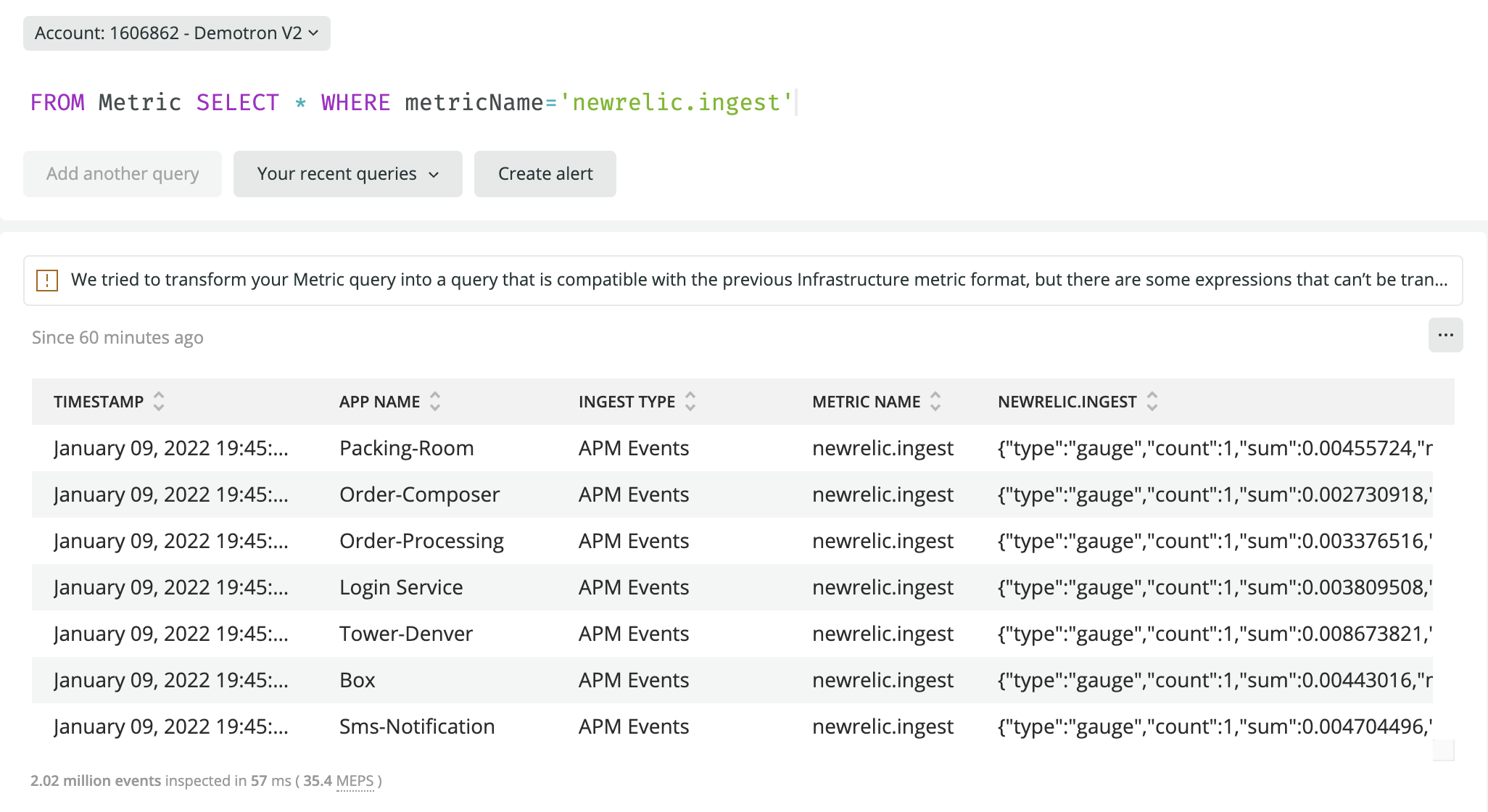Image resolution: width=1488 pixels, height=812 pixels.
Task: Expand the Your recent queries dropdown
Action: coord(347,174)
